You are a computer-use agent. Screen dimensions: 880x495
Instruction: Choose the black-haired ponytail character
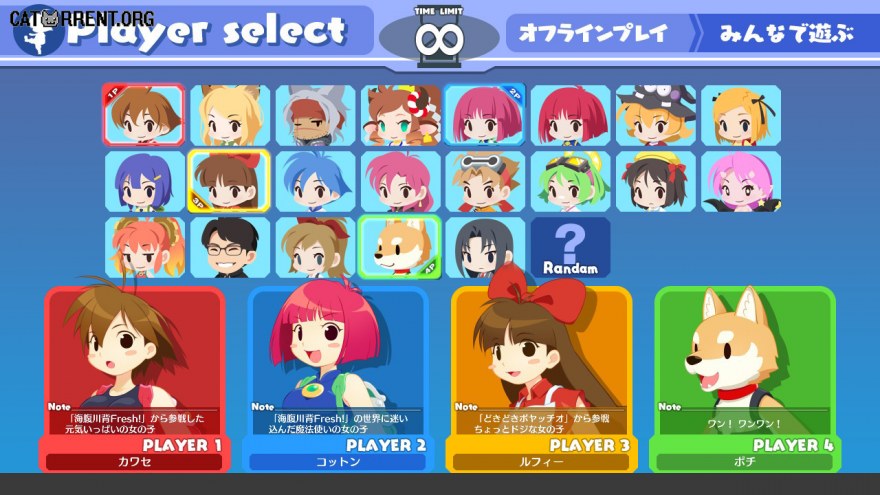[x=485, y=248]
